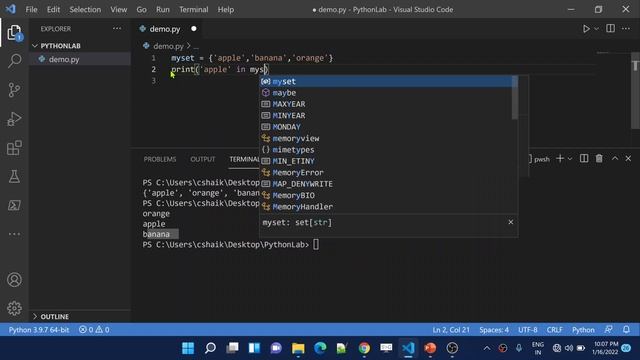
Task: Switch to the TERMINAL panel tab
Action: coord(244,159)
